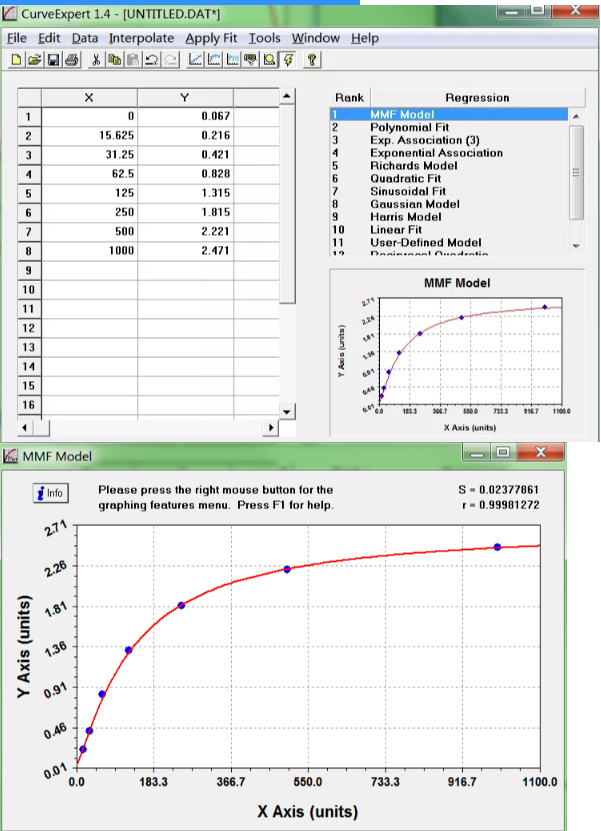Click the Save floppy disk icon

tap(52, 60)
